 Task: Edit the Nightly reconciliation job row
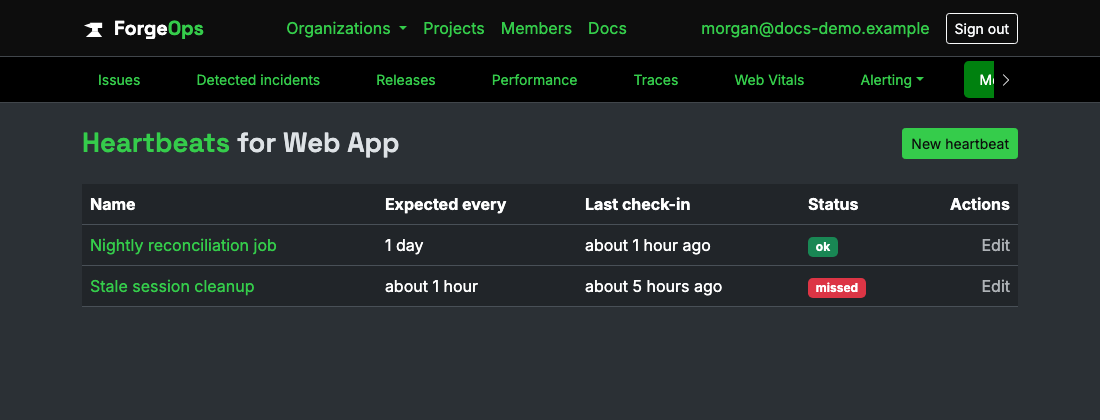point(995,245)
